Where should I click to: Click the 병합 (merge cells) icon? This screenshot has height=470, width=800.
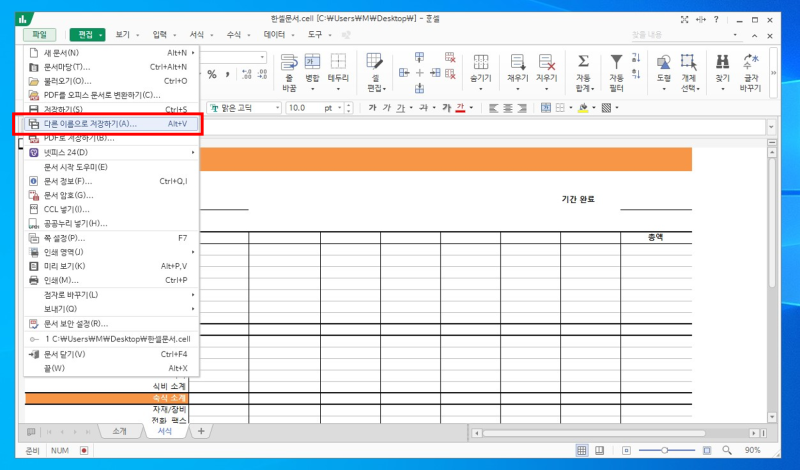point(312,62)
